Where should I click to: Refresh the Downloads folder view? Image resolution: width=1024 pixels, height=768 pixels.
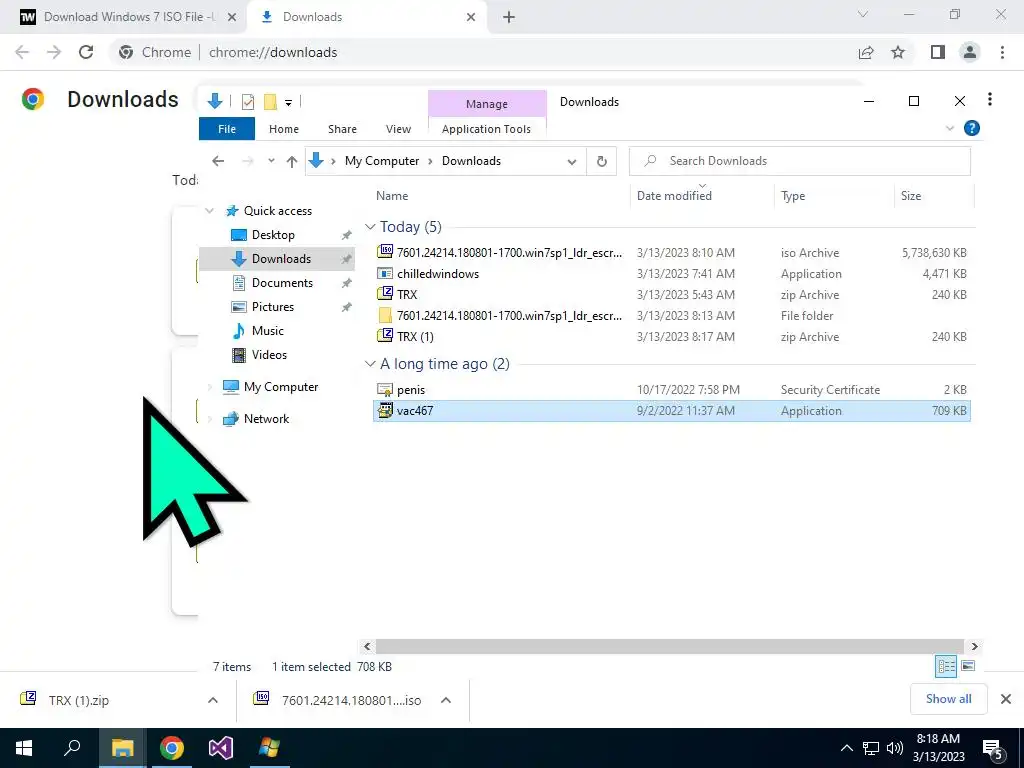click(x=601, y=161)
